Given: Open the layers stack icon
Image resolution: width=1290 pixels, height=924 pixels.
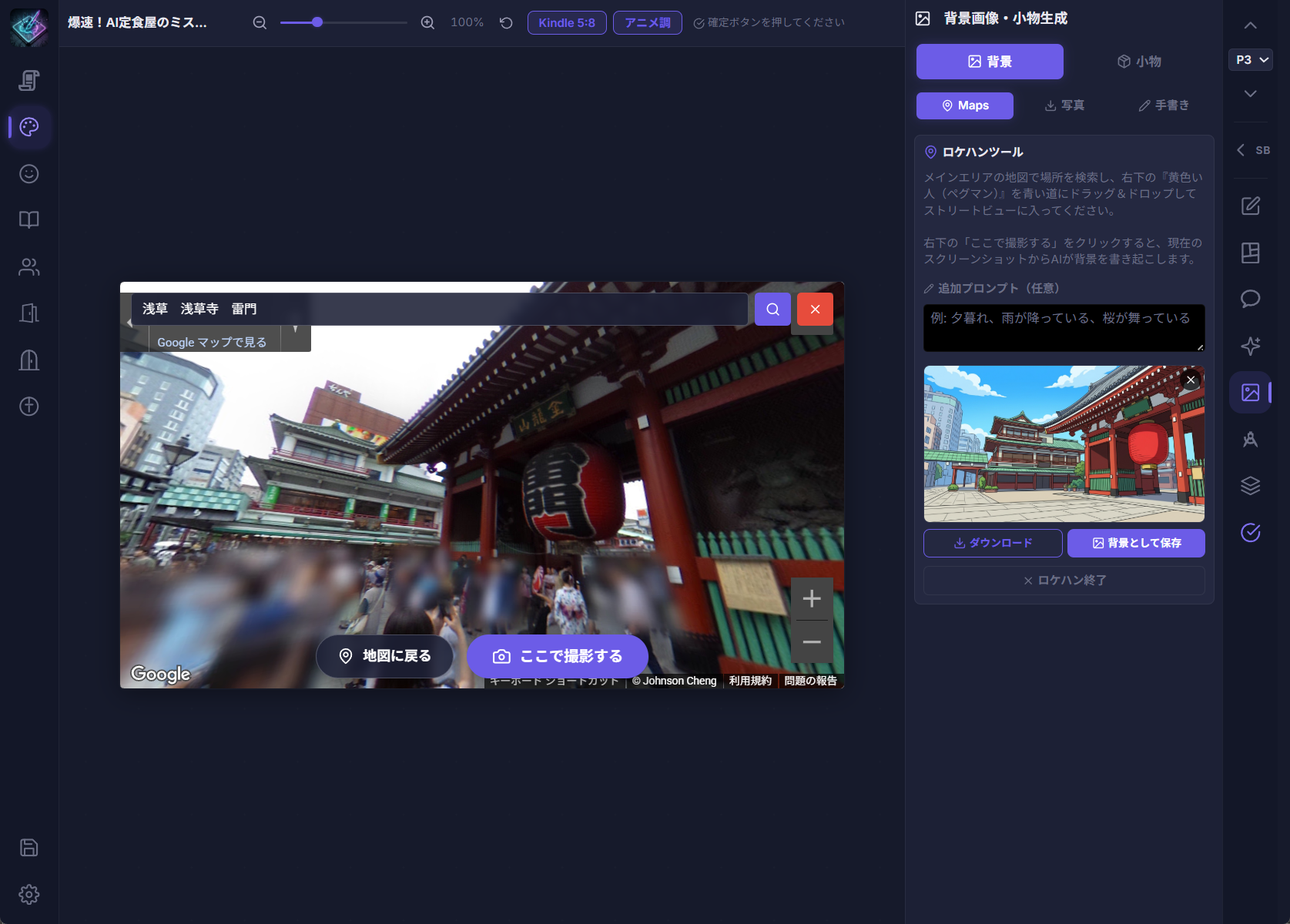Looking at the screenshot, I should [x=1250, y=486].
